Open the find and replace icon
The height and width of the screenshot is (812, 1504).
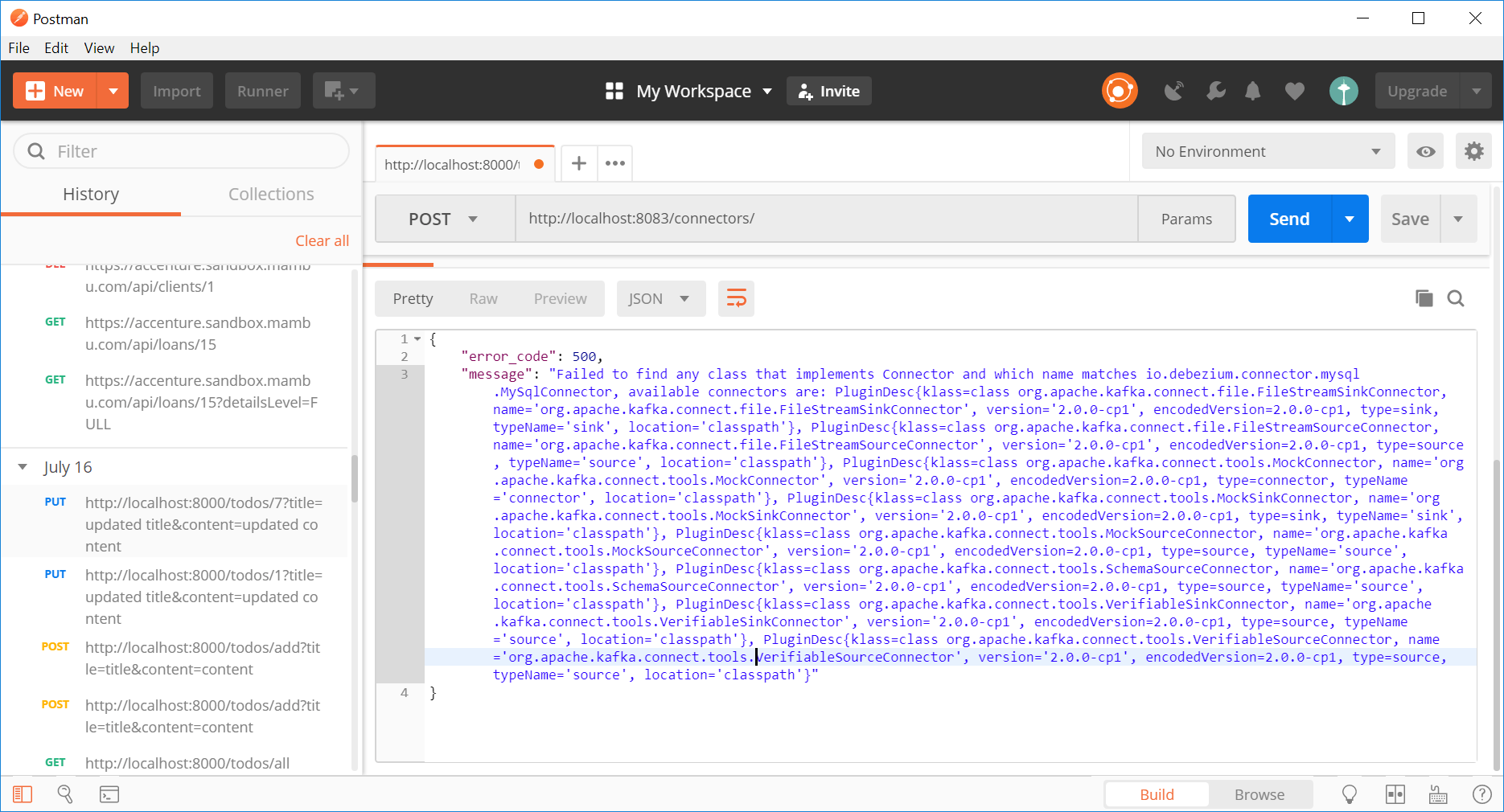pos(65,794)
